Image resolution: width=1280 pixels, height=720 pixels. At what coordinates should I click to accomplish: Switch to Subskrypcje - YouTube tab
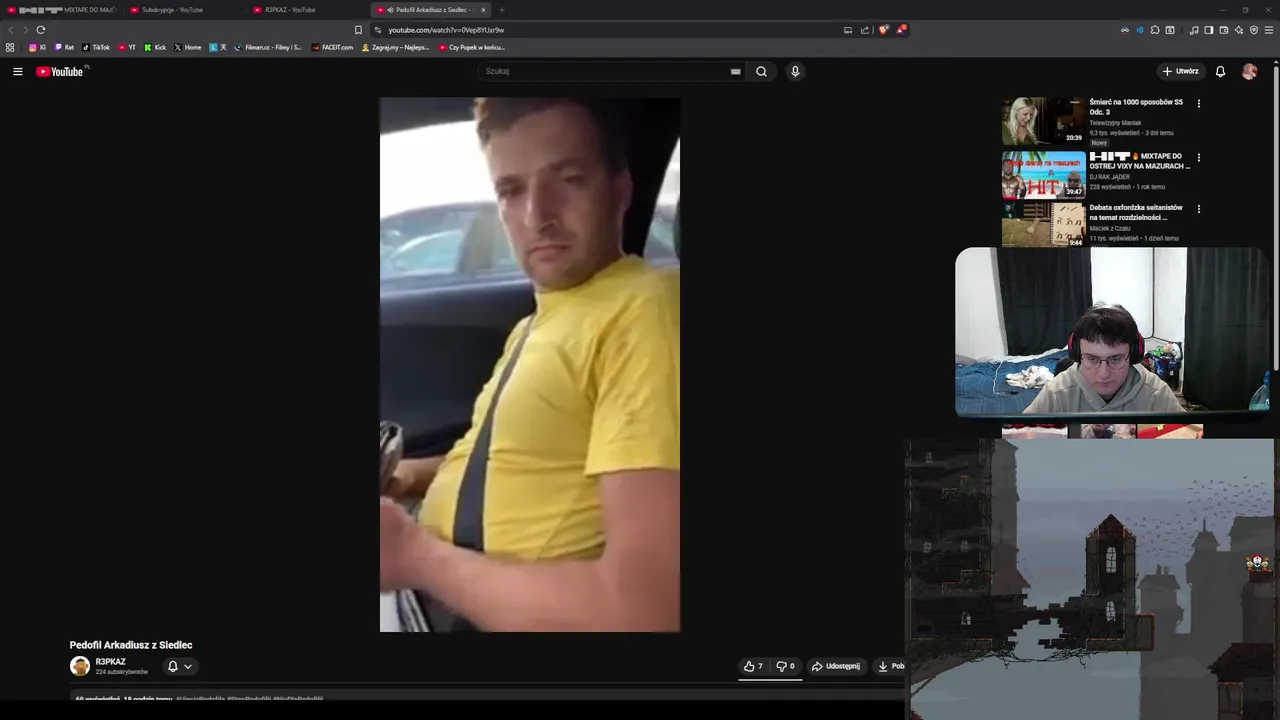180,10
